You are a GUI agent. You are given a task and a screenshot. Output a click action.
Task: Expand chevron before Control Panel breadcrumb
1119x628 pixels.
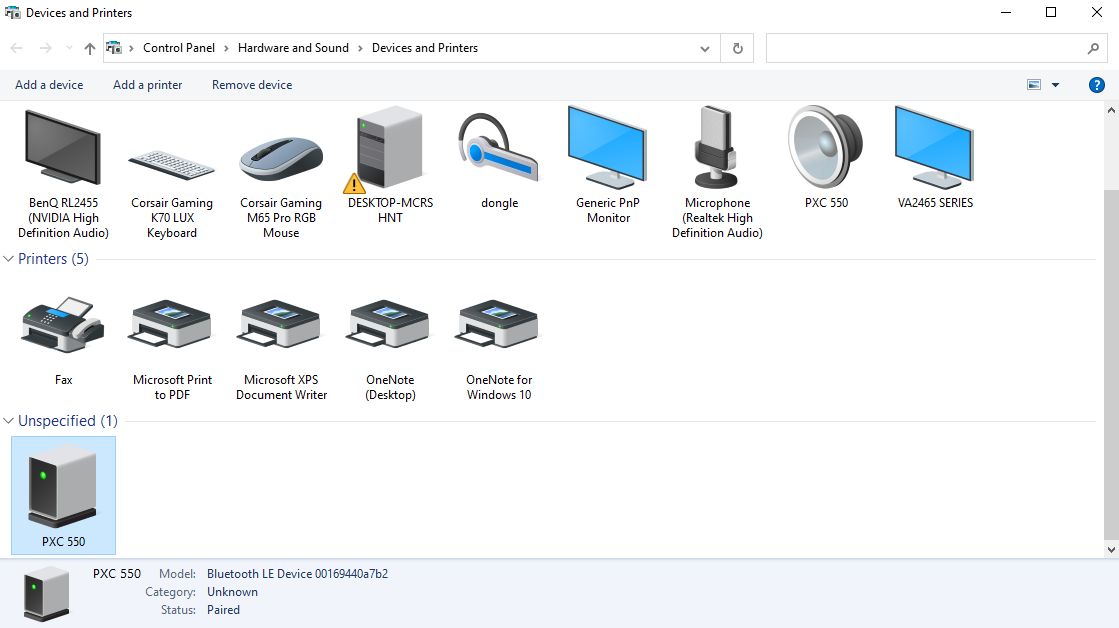click(x=131, y=49)
